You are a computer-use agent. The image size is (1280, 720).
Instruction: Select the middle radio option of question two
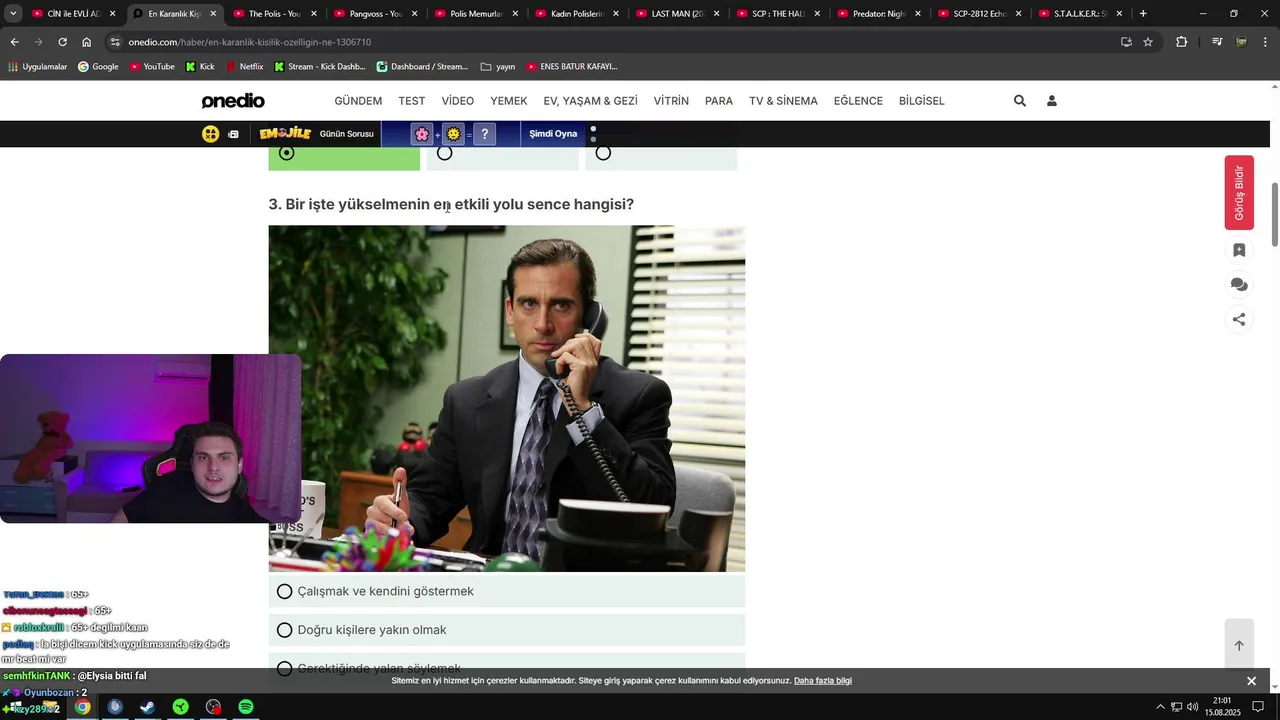coord(445,153)
